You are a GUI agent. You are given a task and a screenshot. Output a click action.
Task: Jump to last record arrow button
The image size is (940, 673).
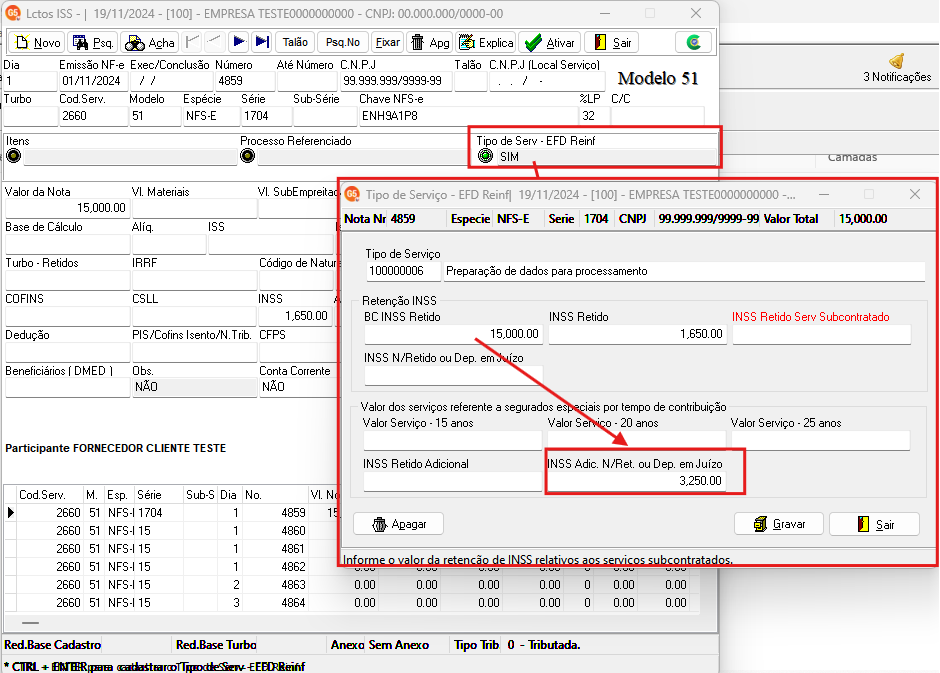261,42
